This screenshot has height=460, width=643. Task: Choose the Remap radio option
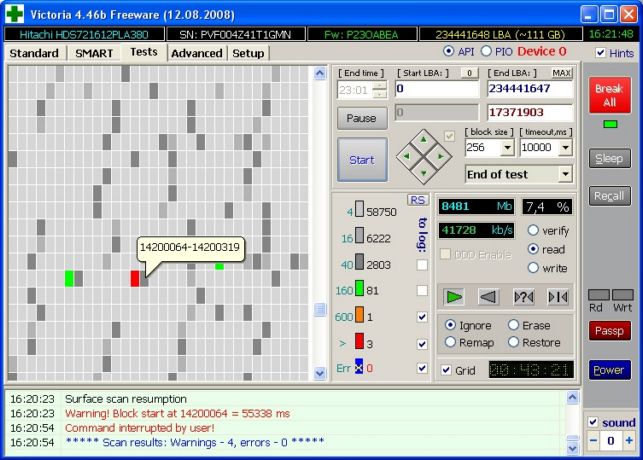tap(450, 342)
